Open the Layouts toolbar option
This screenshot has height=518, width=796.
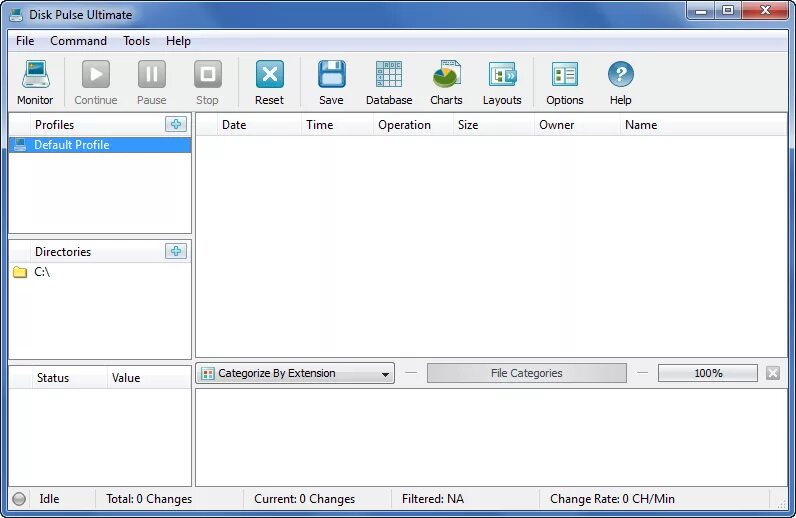(x=502, y=82)
